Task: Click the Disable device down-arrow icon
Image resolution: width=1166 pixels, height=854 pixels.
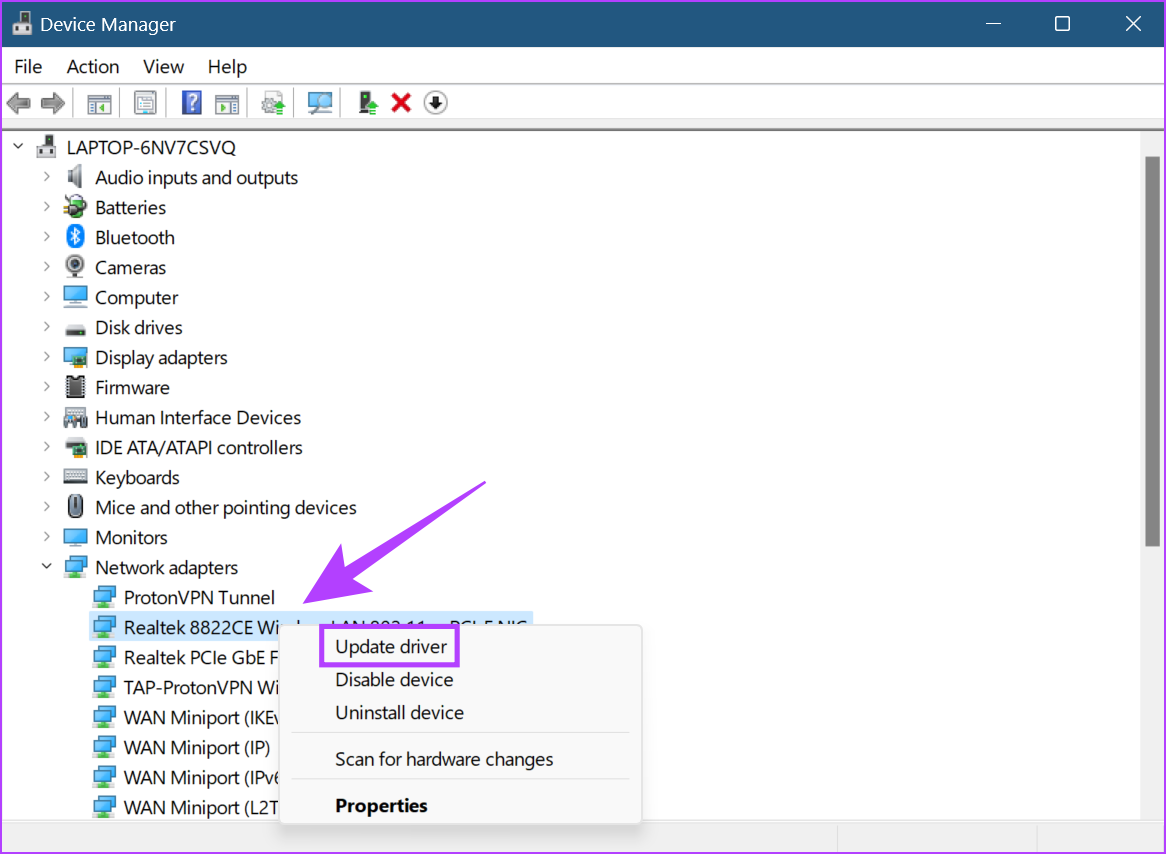Action: tap(436, 103)
